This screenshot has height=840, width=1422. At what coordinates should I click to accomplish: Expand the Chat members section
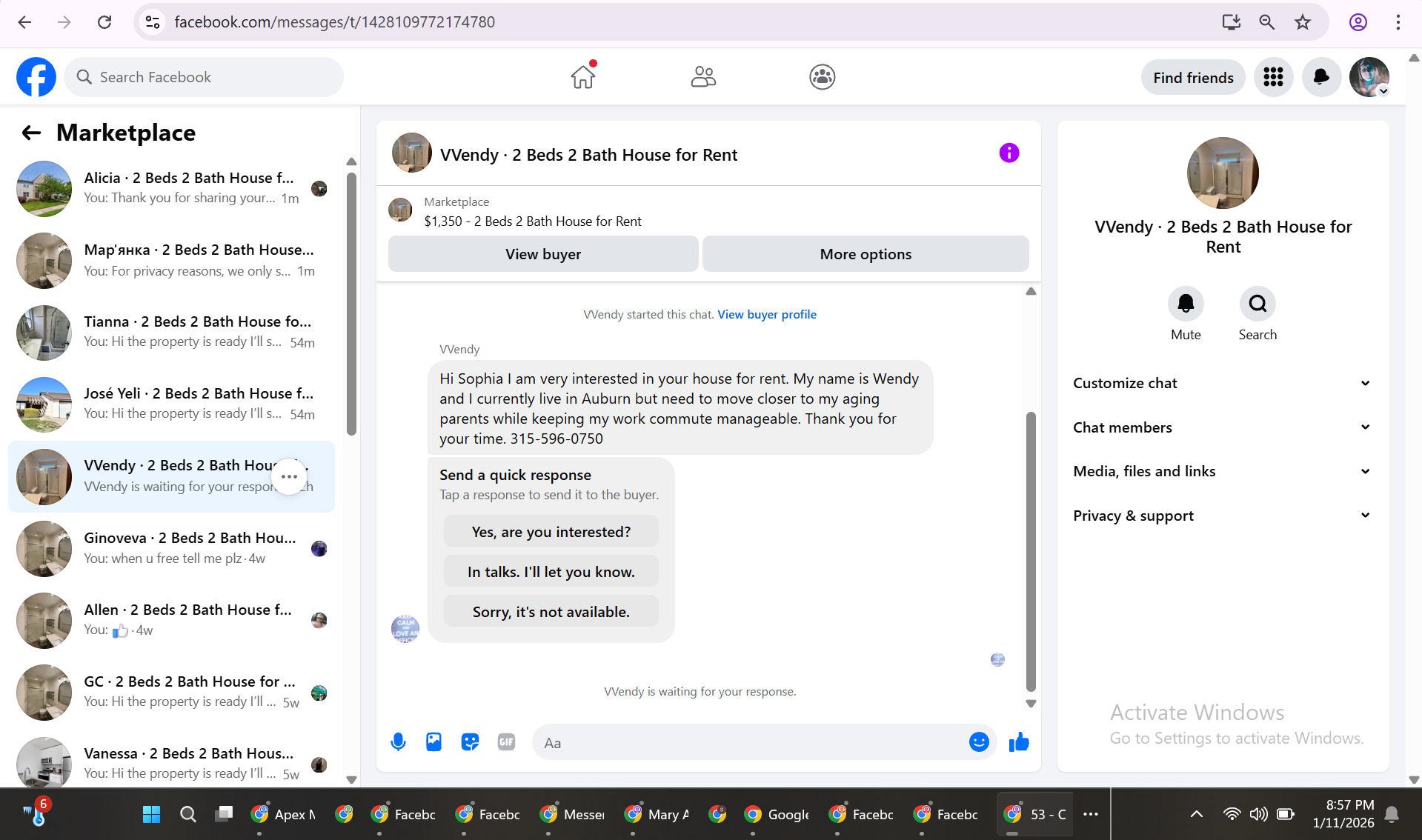tap(1223, 427)
